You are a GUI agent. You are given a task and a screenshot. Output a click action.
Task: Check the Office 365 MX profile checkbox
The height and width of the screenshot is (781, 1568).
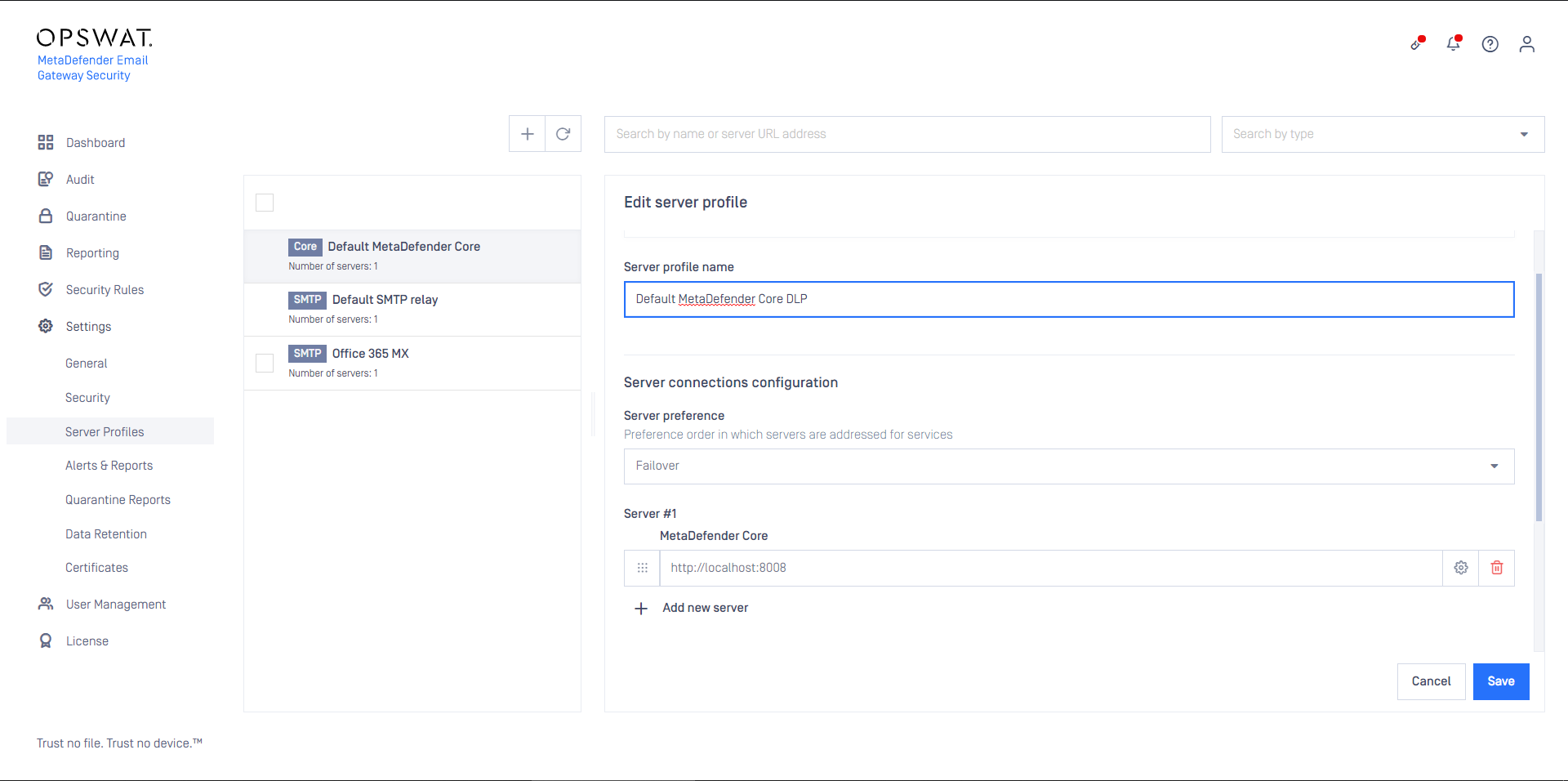click(265, 363)
